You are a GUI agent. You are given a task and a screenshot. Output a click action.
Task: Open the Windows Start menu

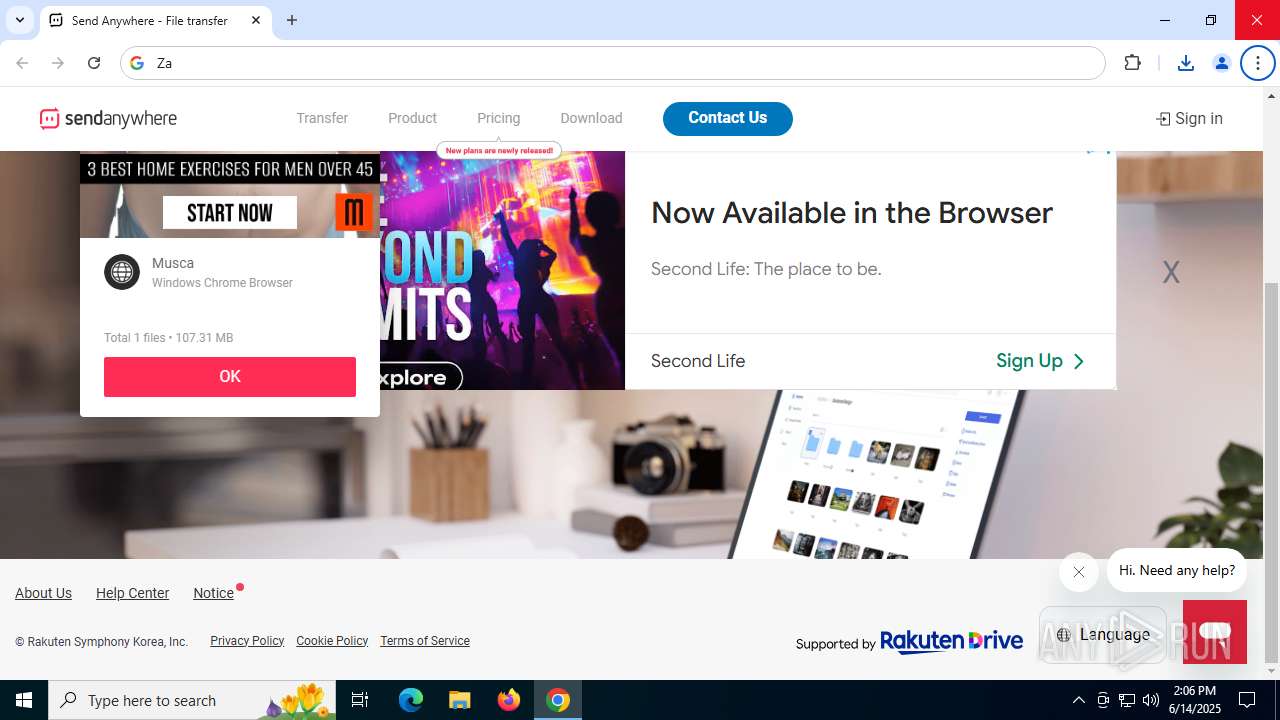pyautogui.click(x=24, y=700)
